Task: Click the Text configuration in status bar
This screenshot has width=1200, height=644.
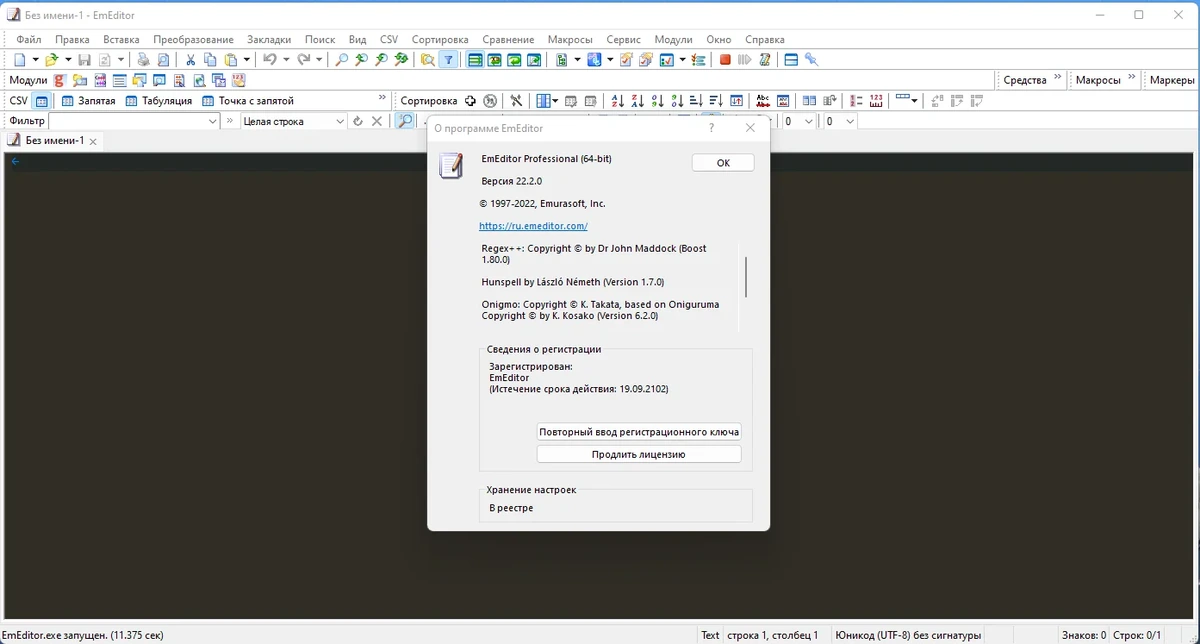Action: click(710, 635)
